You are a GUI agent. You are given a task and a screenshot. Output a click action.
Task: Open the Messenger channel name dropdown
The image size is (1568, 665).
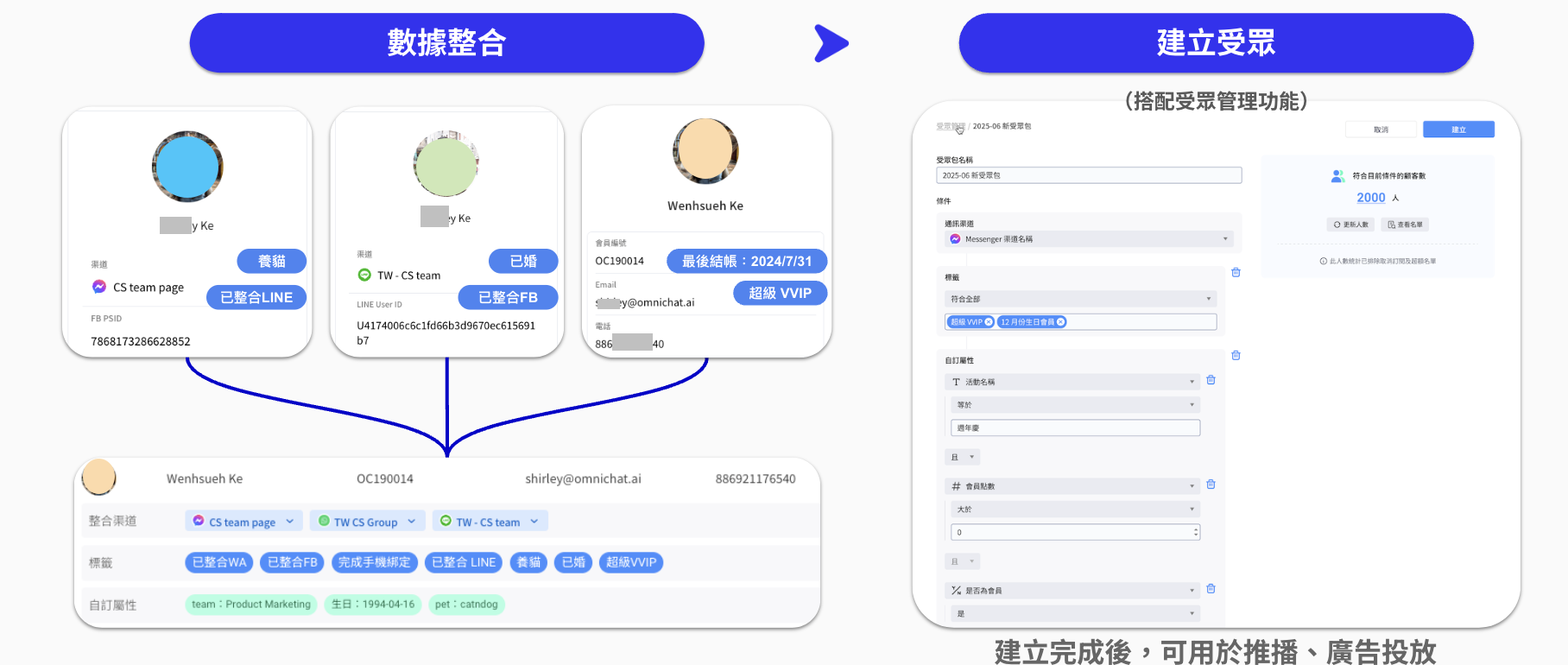pyautogui.click(x=1089, y=239)
